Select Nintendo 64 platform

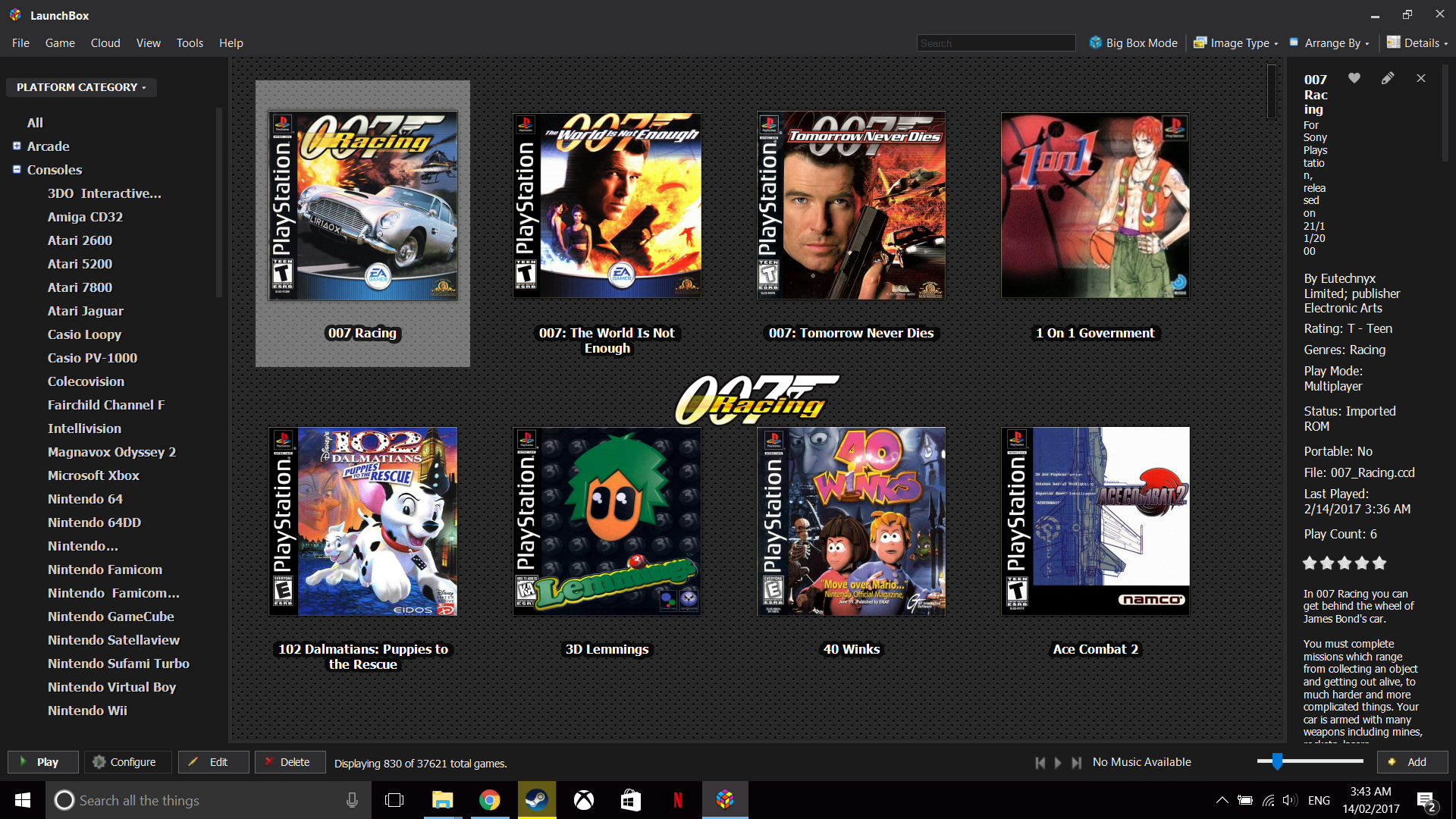(x=85, y=498)
